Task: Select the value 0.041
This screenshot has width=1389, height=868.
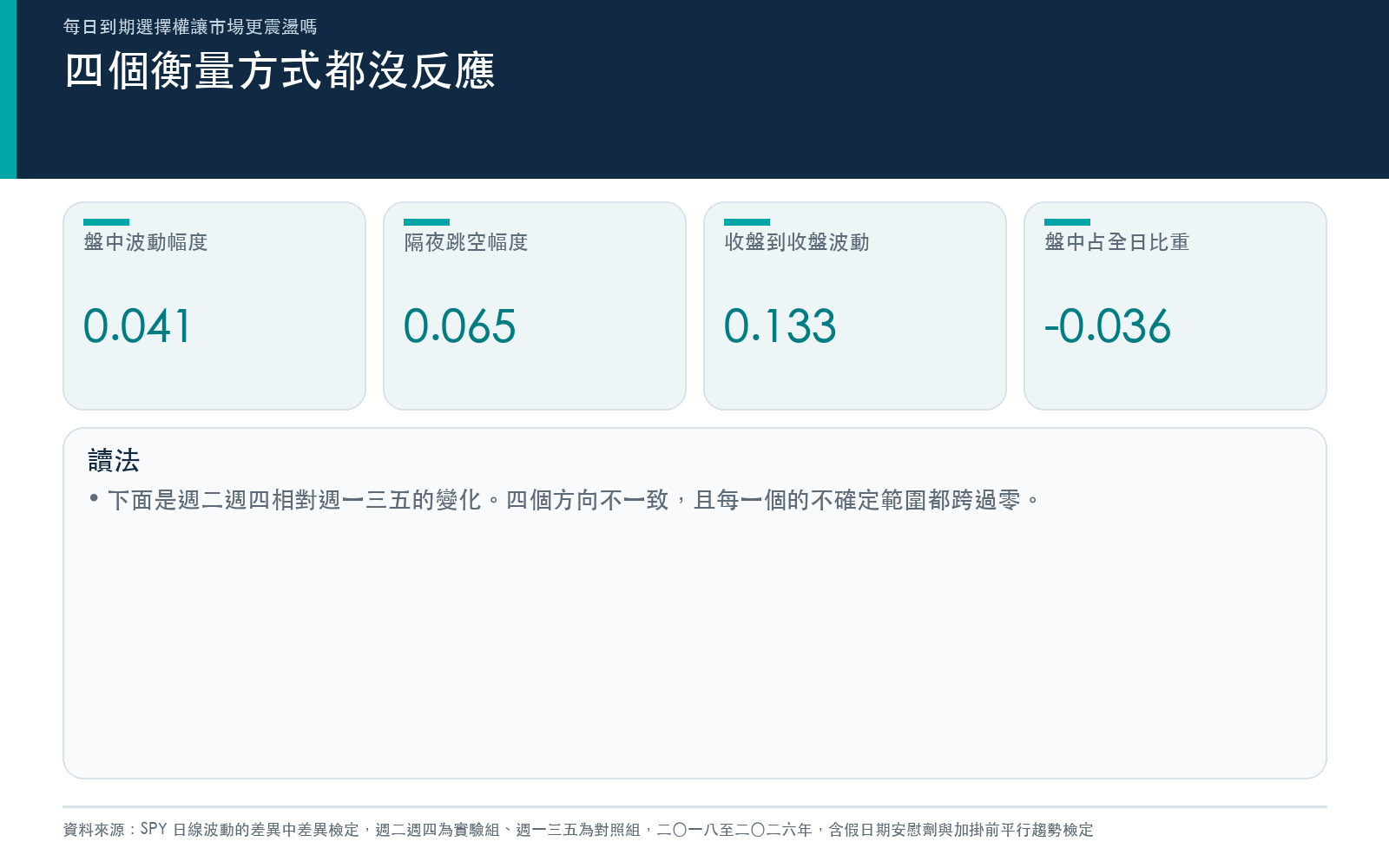Action: pyautogui.click(x=137, y=326)
